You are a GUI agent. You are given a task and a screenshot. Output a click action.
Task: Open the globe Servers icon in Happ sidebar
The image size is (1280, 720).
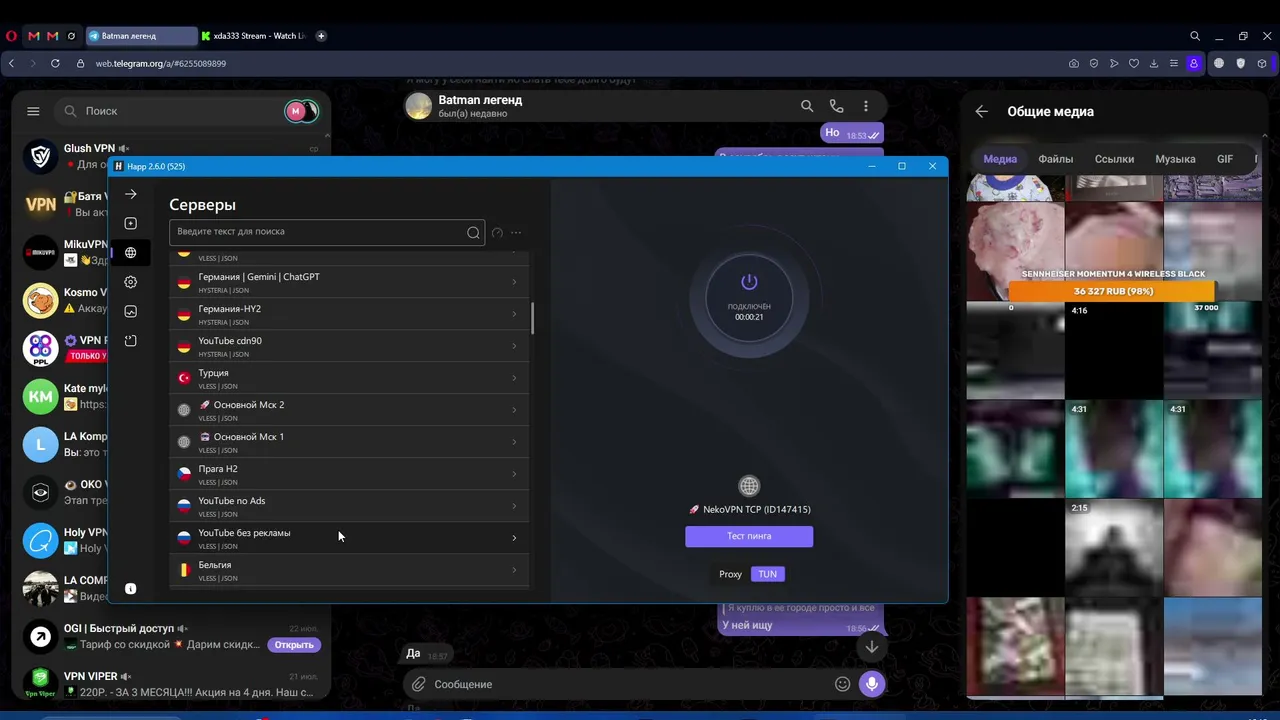pos(130,253)
